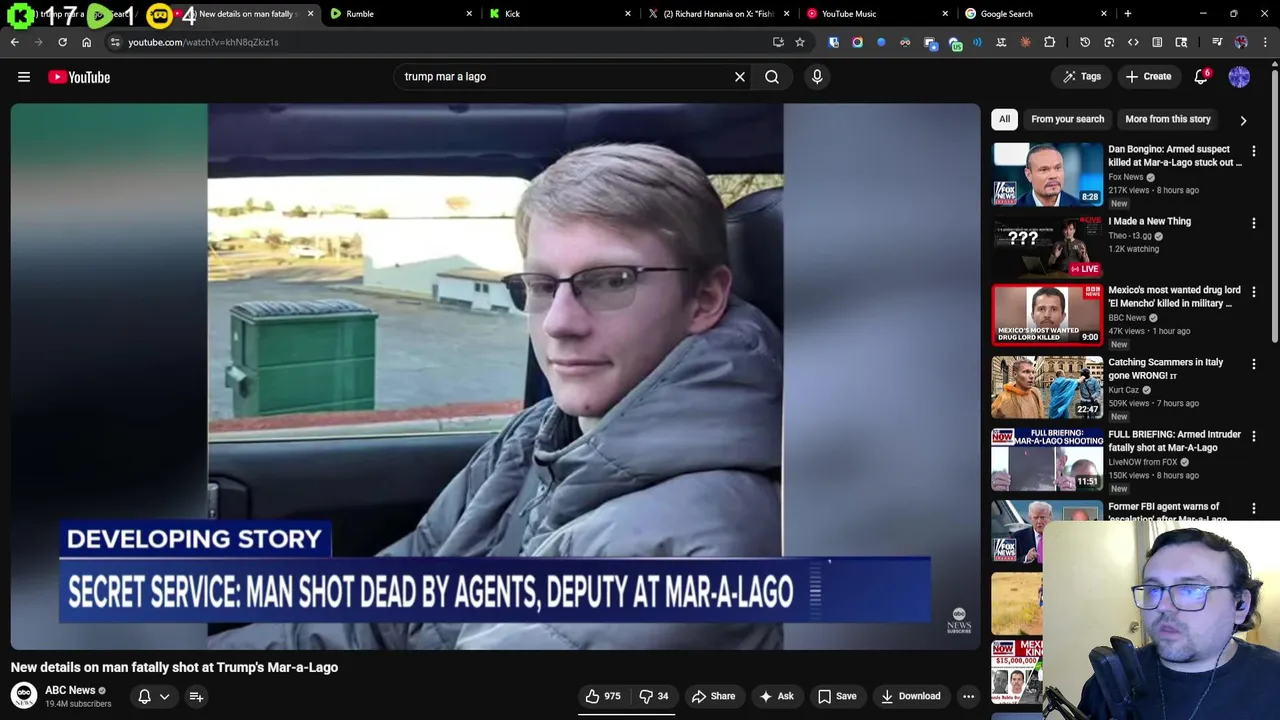The width and height of the screenshot is (1280, 720).
Task: Click the install app icon in address bar
Action: coord(778,42)
